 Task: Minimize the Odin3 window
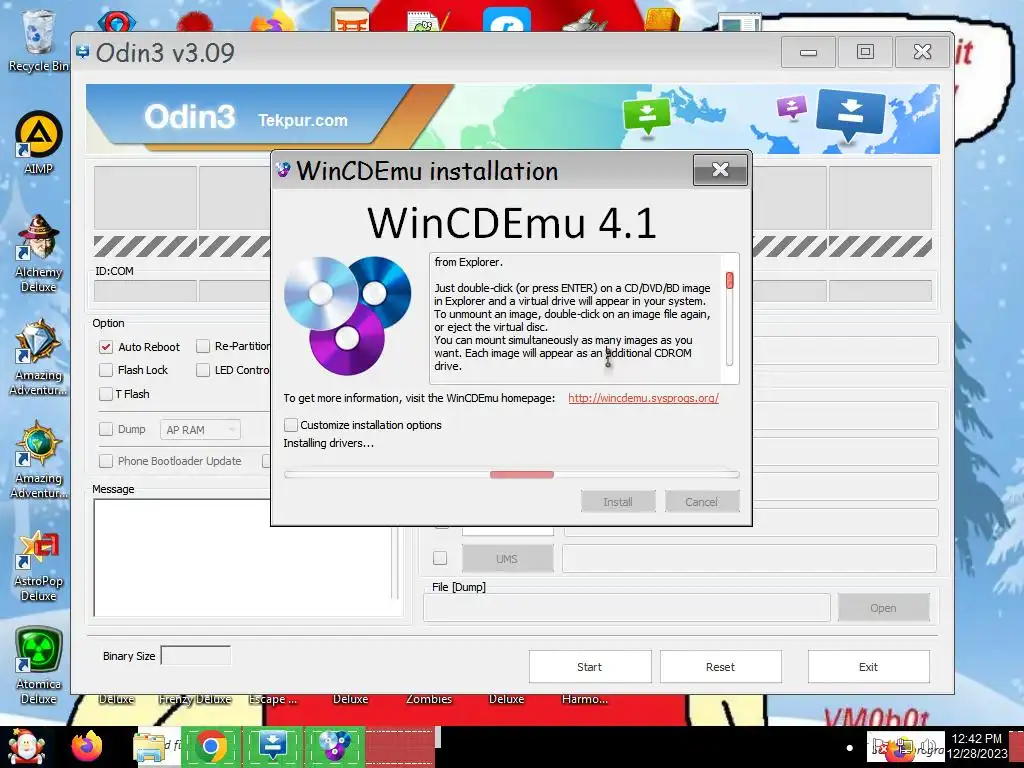point(808,52)
